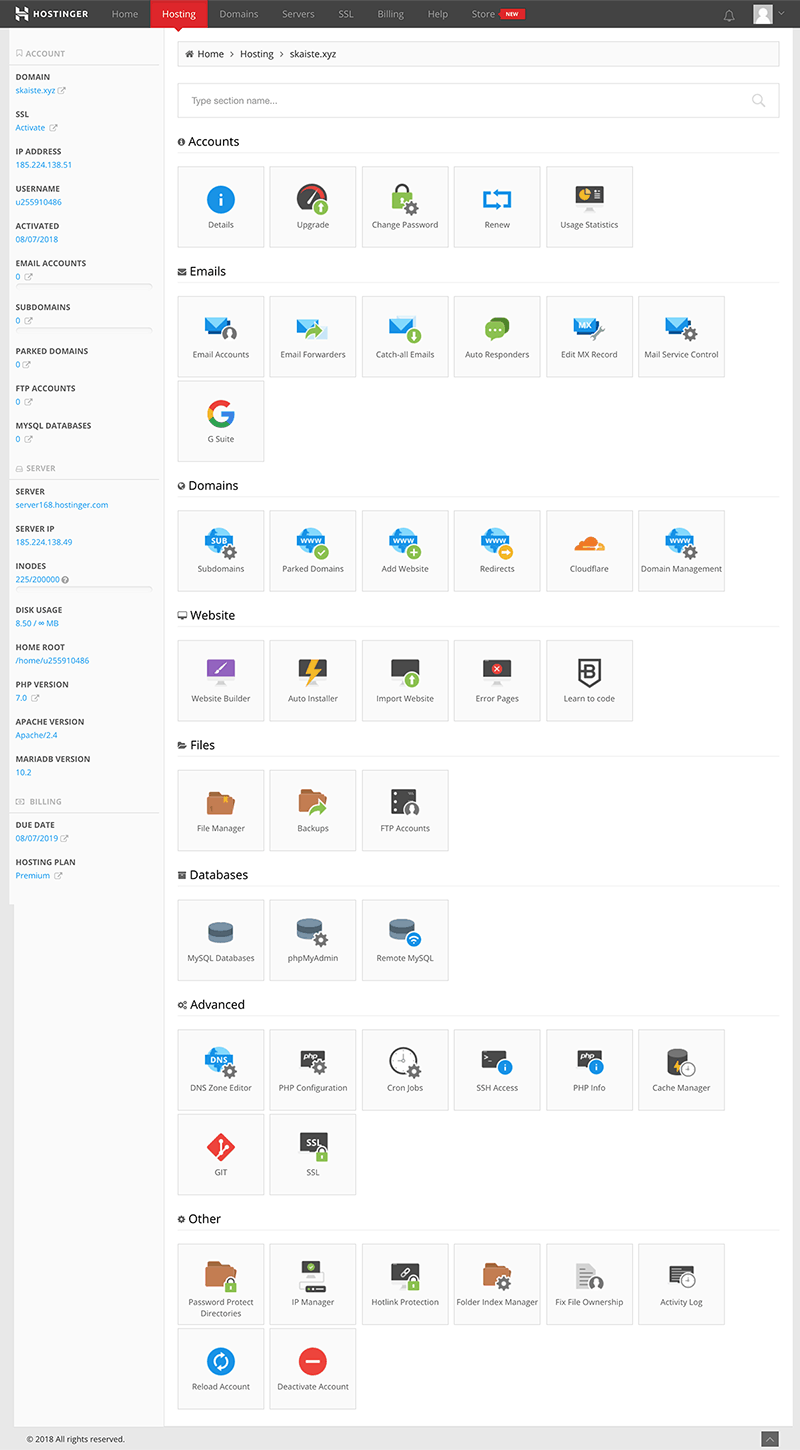800x1450 pixels.
Task: Select the Hosting menu tab
Action: (179, 14)
